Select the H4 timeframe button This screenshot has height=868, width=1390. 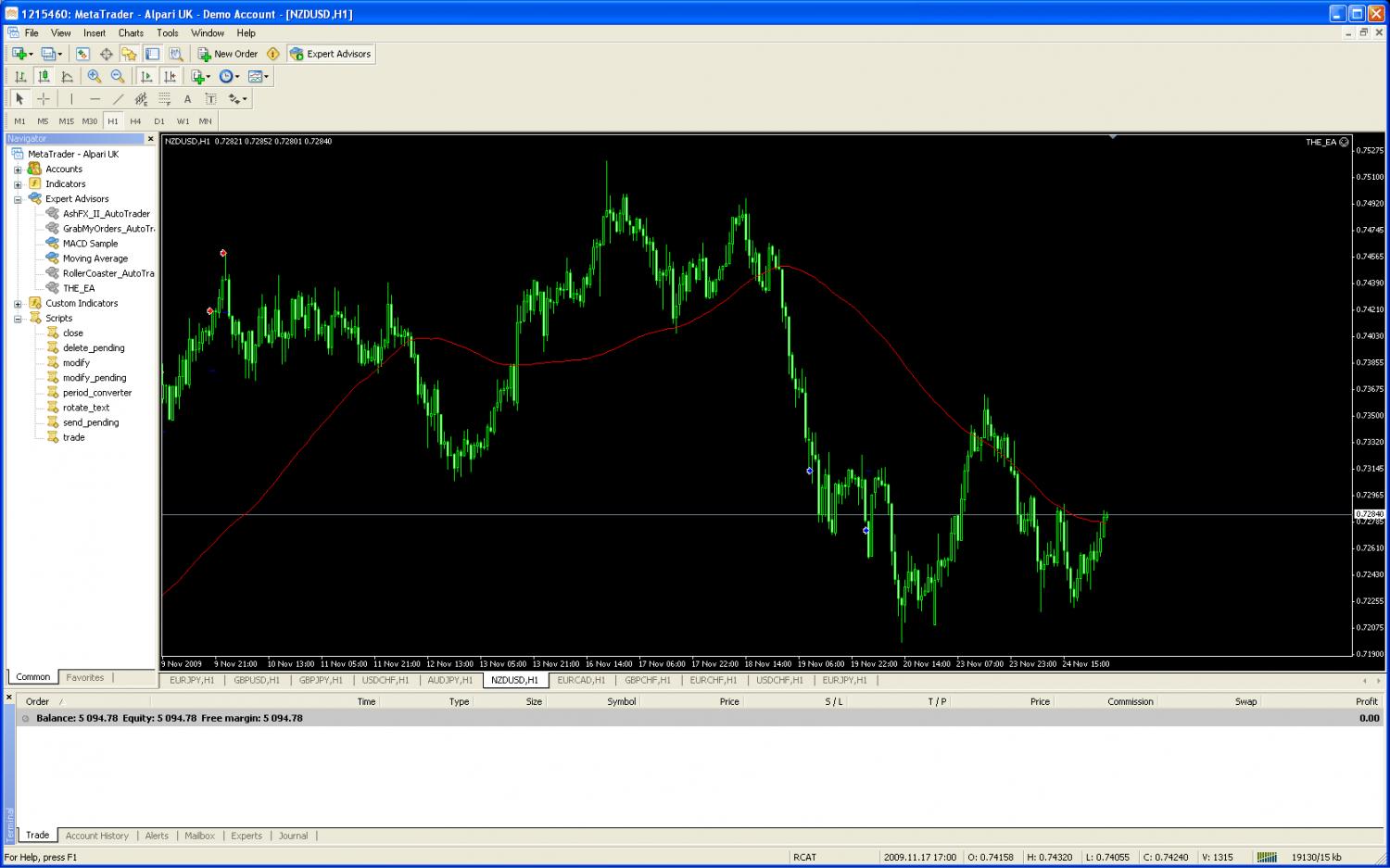[135, 121]
